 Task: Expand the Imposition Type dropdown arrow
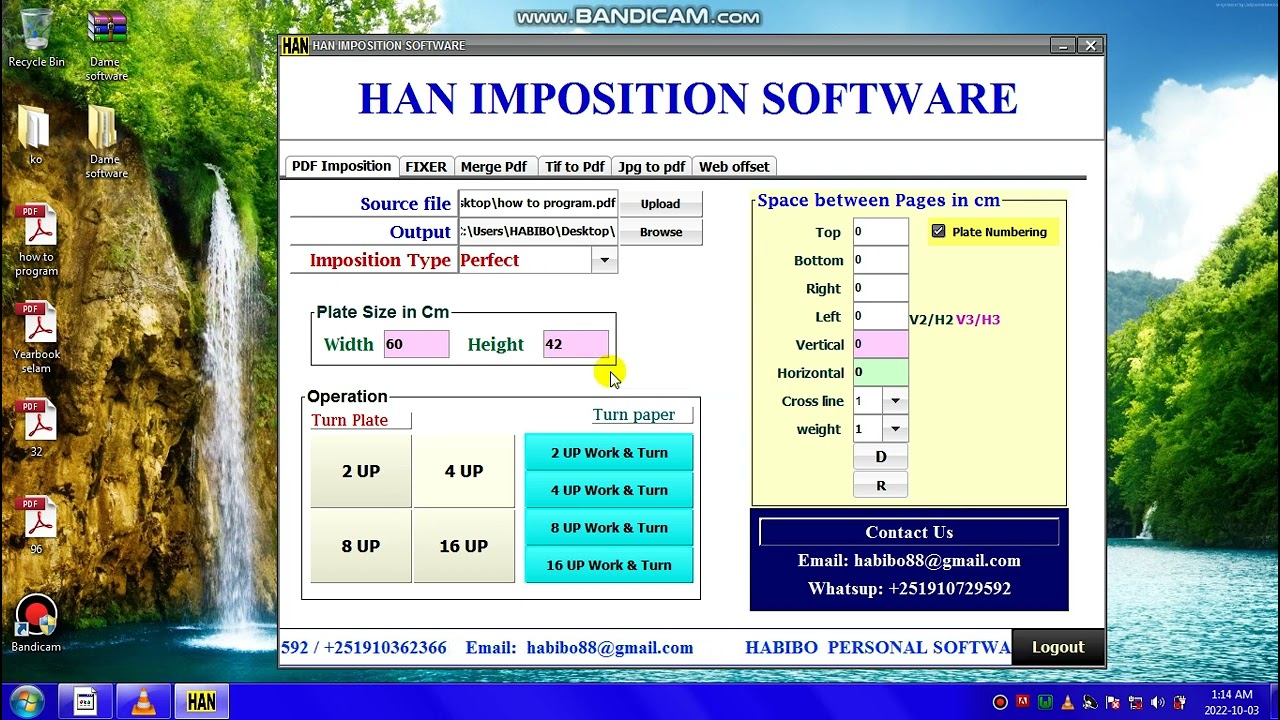604,260
